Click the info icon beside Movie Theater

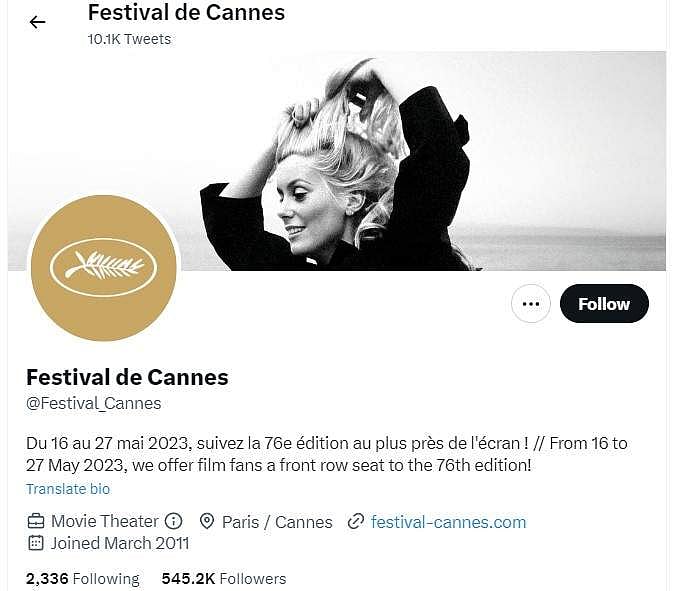tap(174, 521)
